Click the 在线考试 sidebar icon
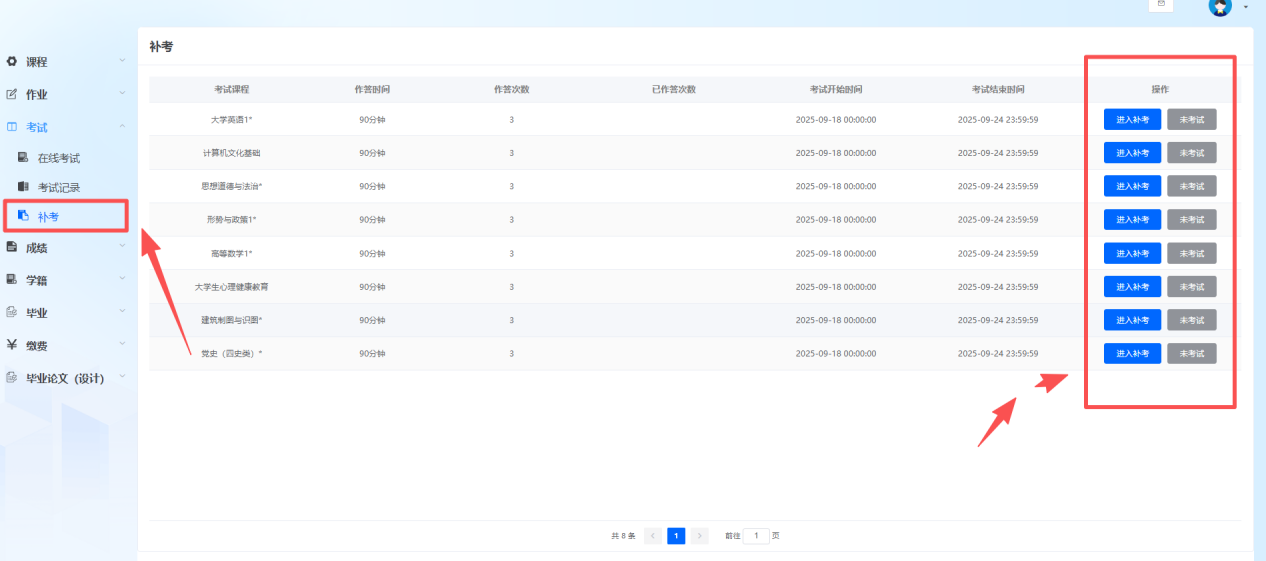 23,158
